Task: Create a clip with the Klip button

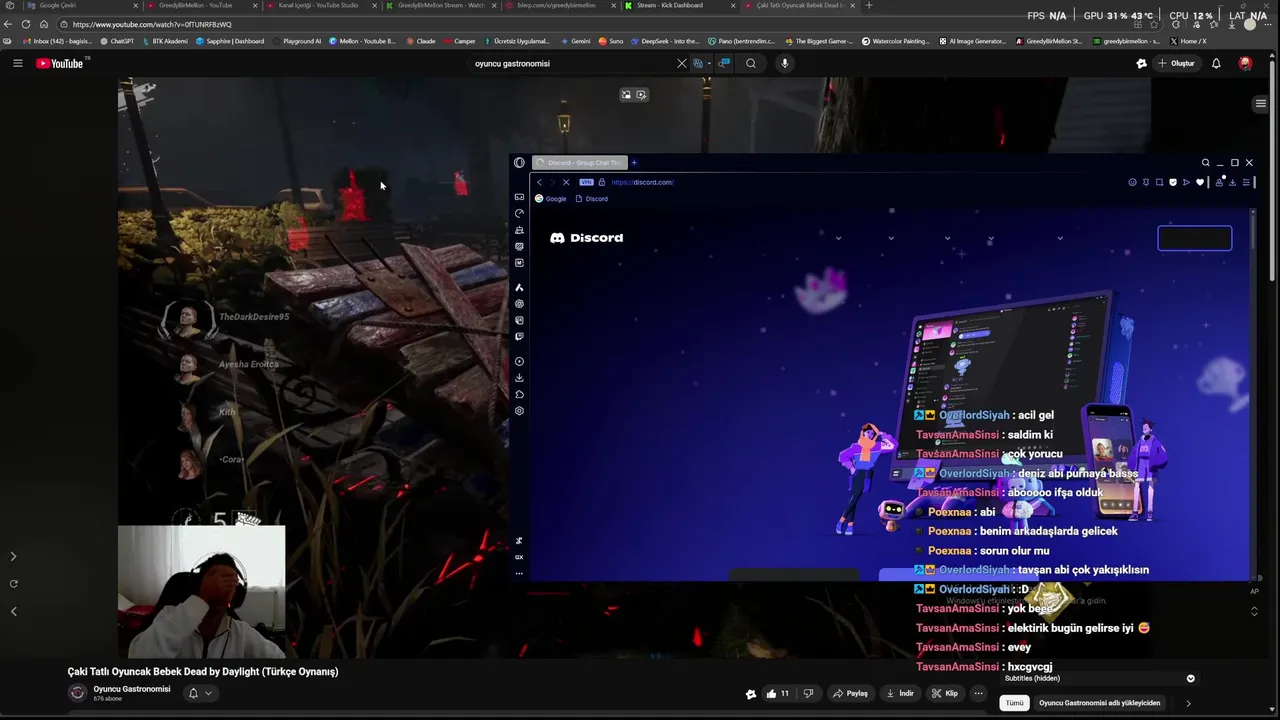Action: (945, 693)
